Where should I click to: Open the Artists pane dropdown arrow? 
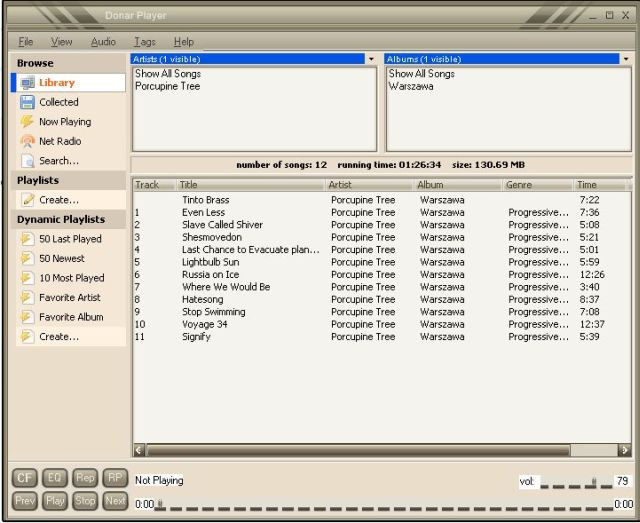(371, 59)
